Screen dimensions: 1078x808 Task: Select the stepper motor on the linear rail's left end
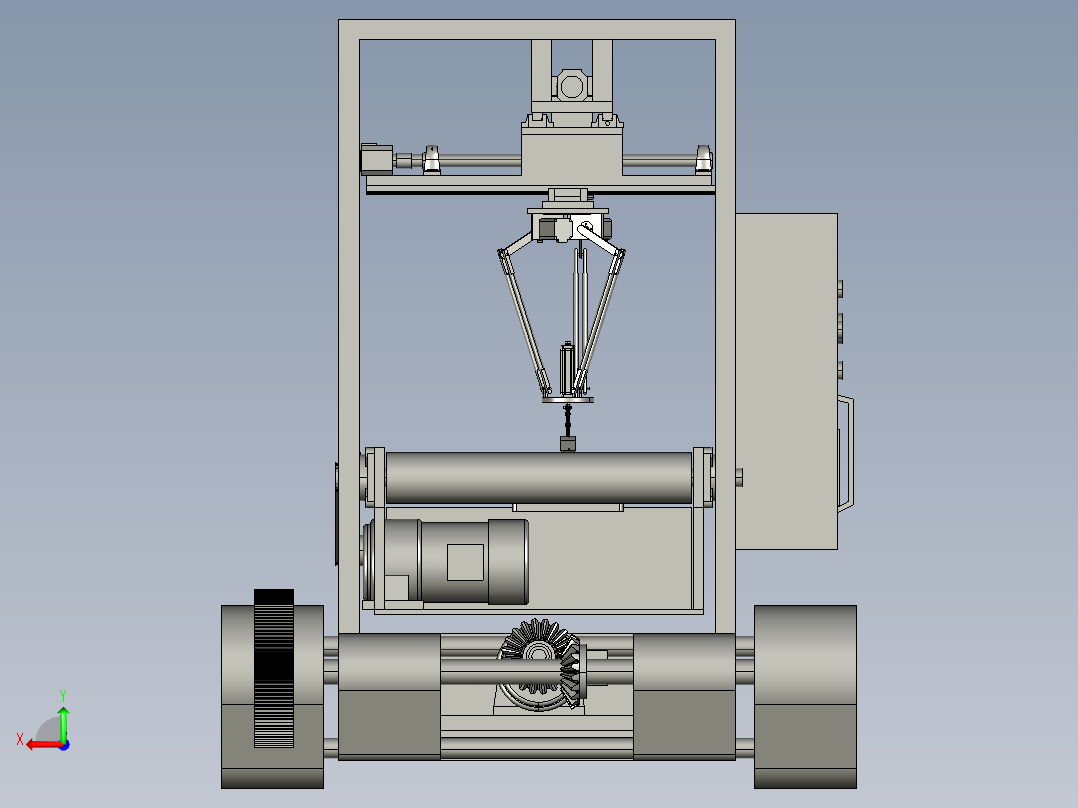pyautogui.click(x=377, y=160)
